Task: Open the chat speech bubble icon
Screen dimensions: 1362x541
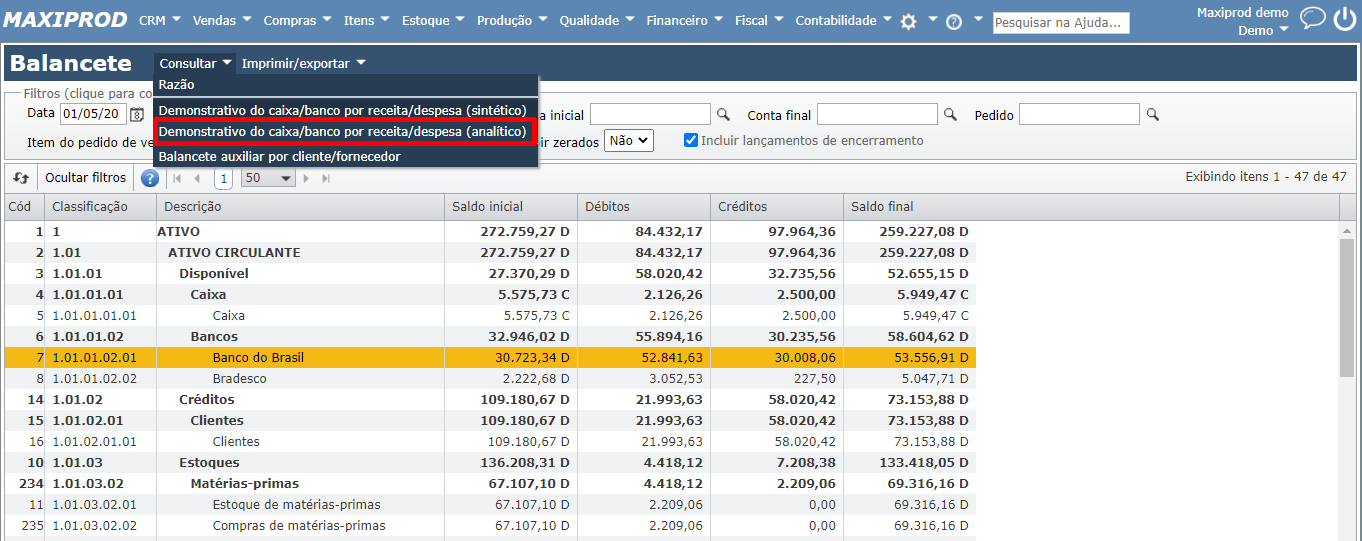Action: click(1312, 20)
